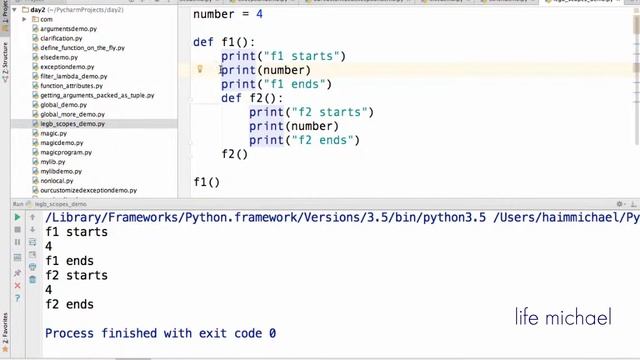Open Run panel help via question mark icon
640x360 pixels.
tap(17, 298)
